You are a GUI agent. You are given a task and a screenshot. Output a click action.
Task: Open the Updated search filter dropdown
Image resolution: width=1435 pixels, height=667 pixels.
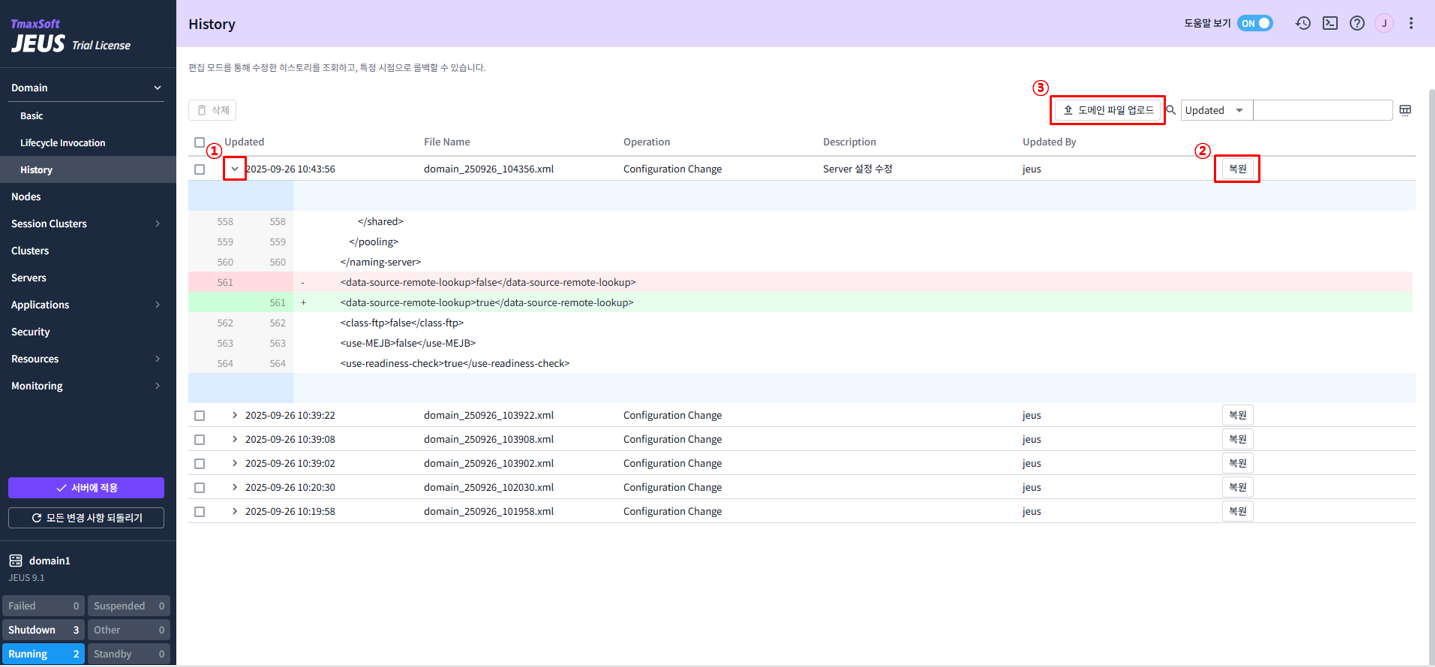click(x=1215, y=110)
